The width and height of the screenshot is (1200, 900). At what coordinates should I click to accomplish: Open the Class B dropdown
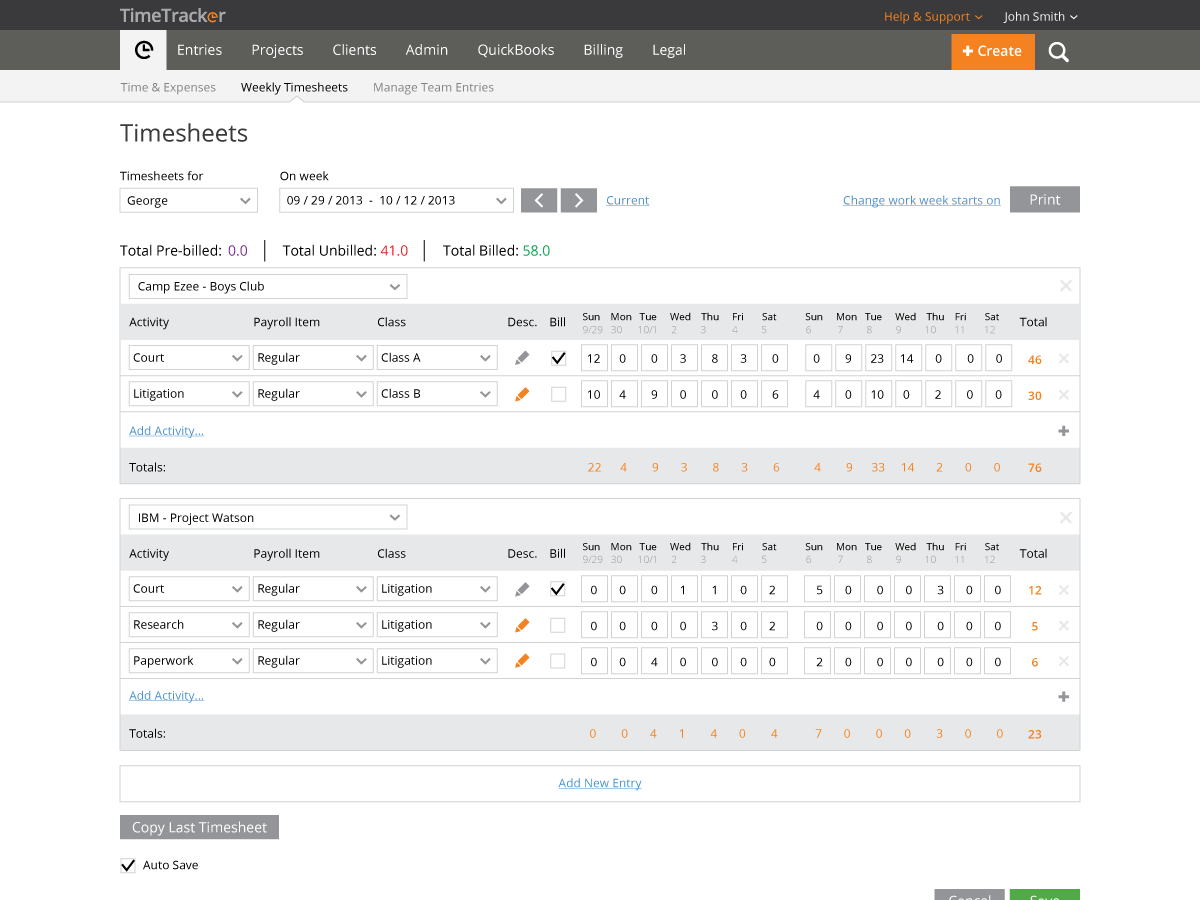point(437,394)
